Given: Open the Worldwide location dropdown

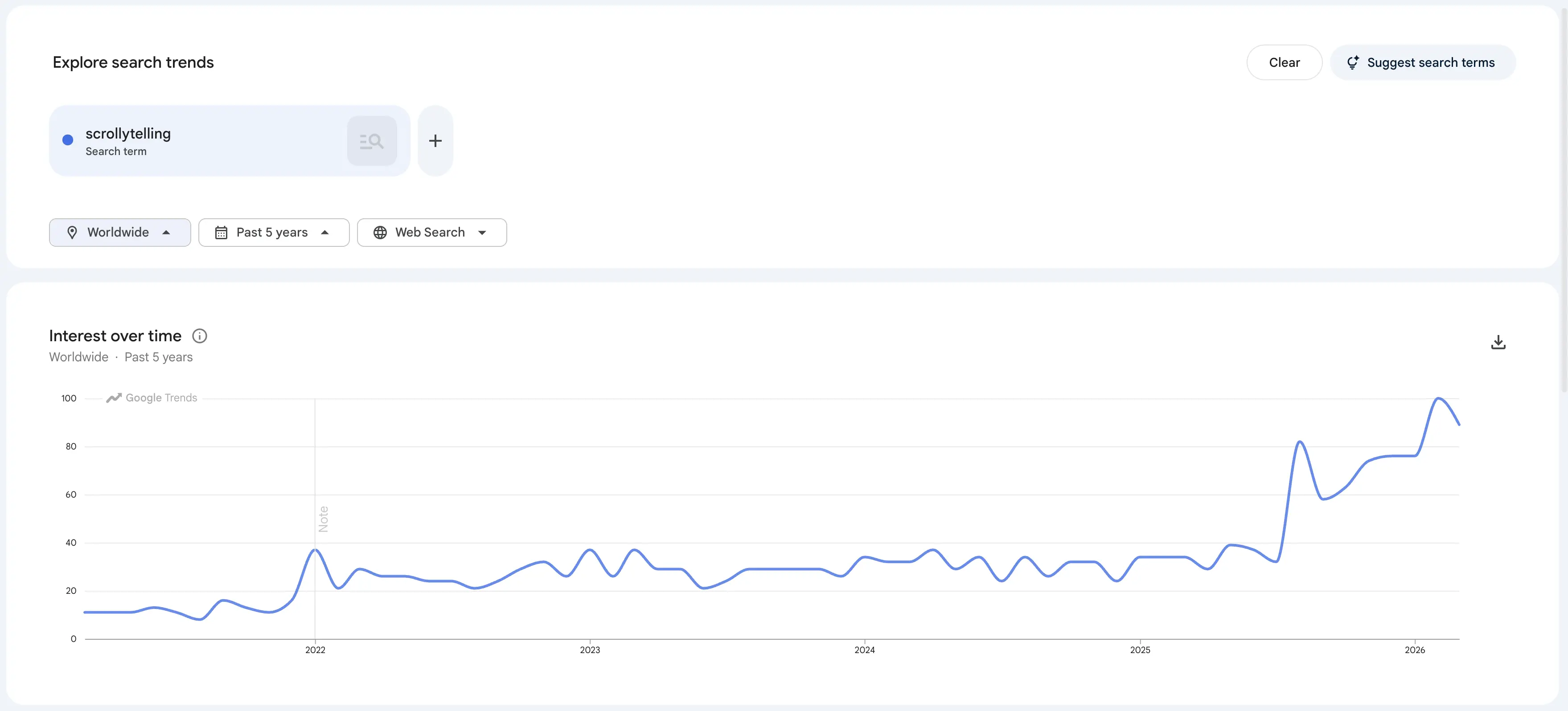Looking at the screenshot, I should click(120, 233).
